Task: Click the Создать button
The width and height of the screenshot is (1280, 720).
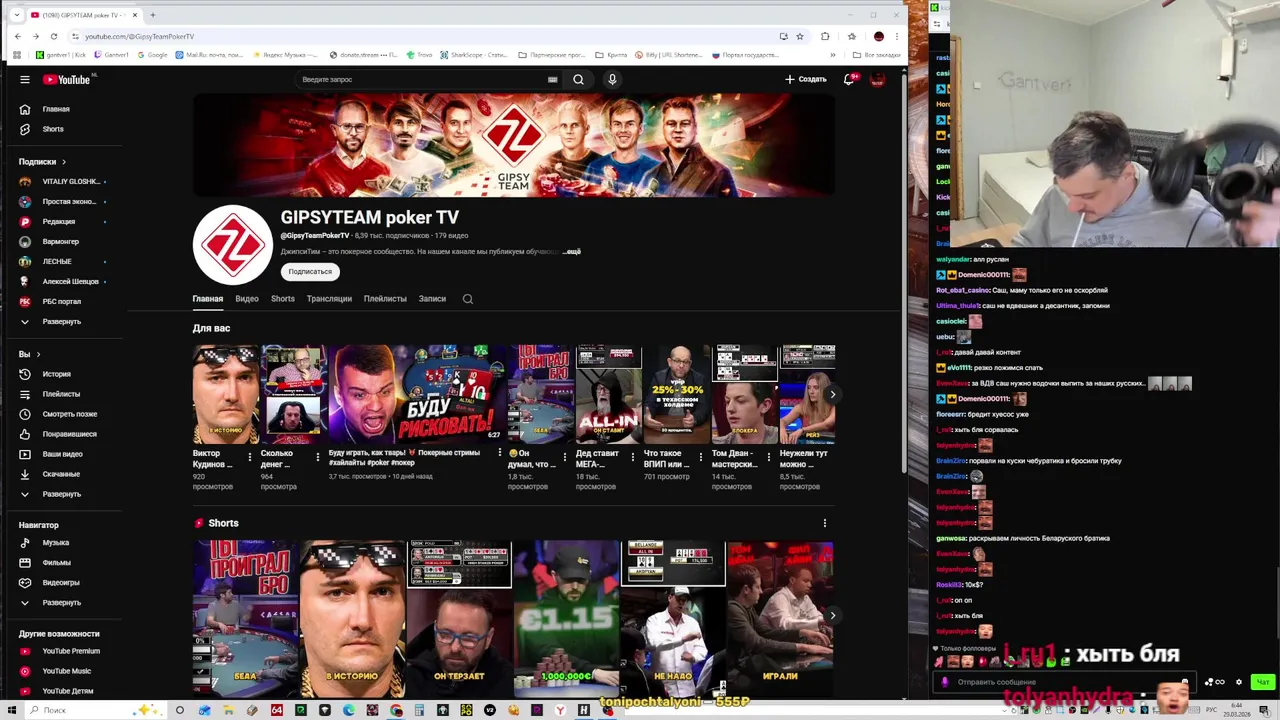Action: pos(806,79)
